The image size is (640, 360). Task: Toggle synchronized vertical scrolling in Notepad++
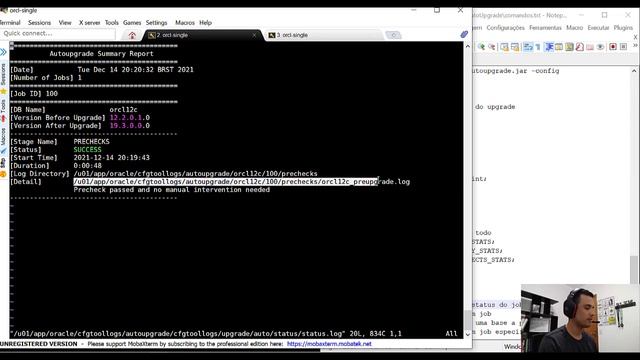click(x=504, y=47)
